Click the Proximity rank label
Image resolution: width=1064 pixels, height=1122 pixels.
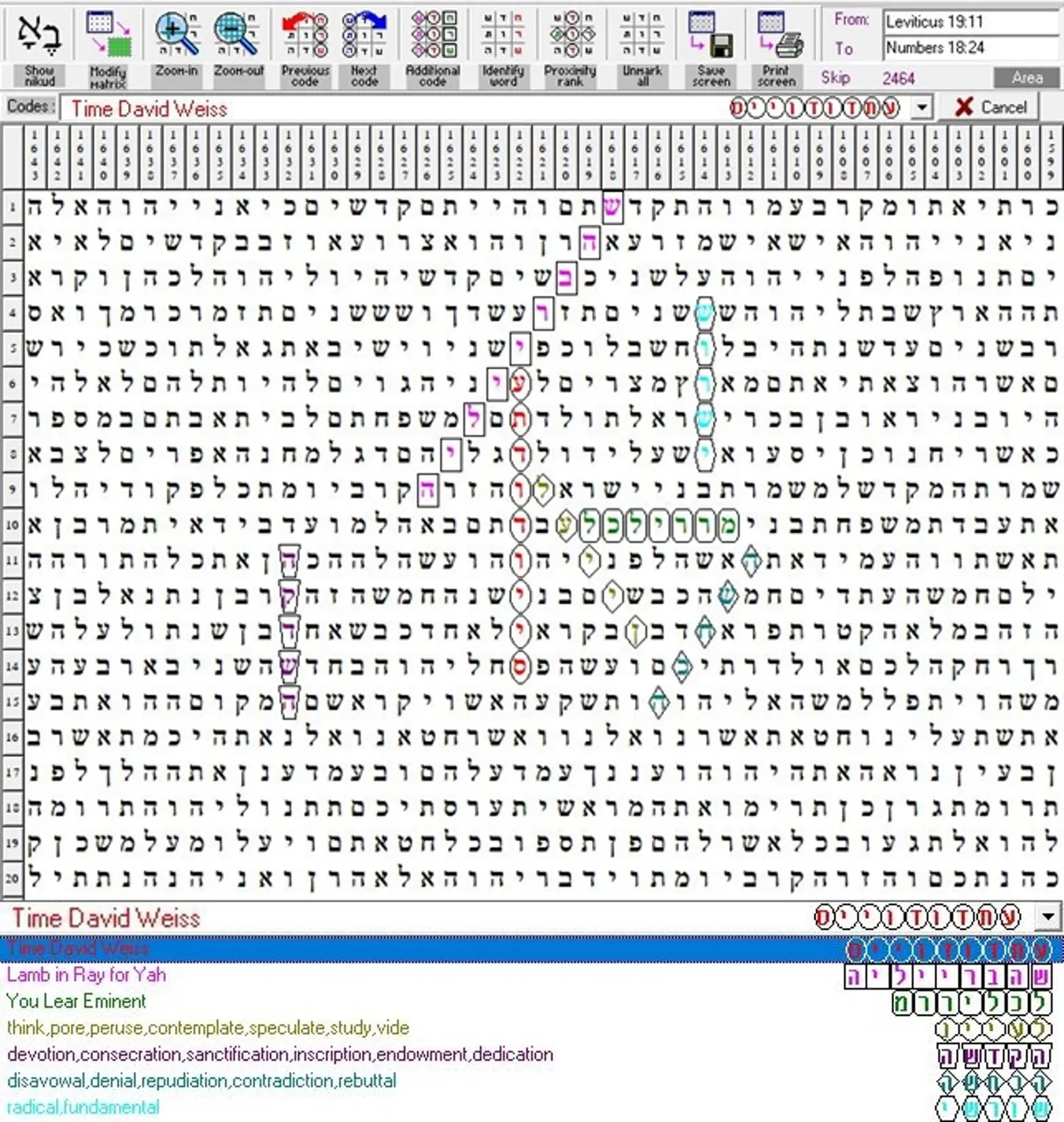[x=571, y=76]
